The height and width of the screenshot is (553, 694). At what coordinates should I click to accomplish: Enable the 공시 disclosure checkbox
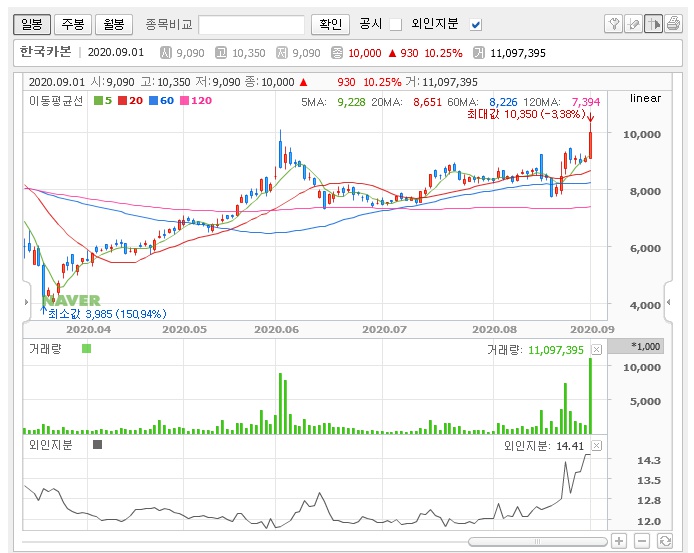tap(395, 24)
